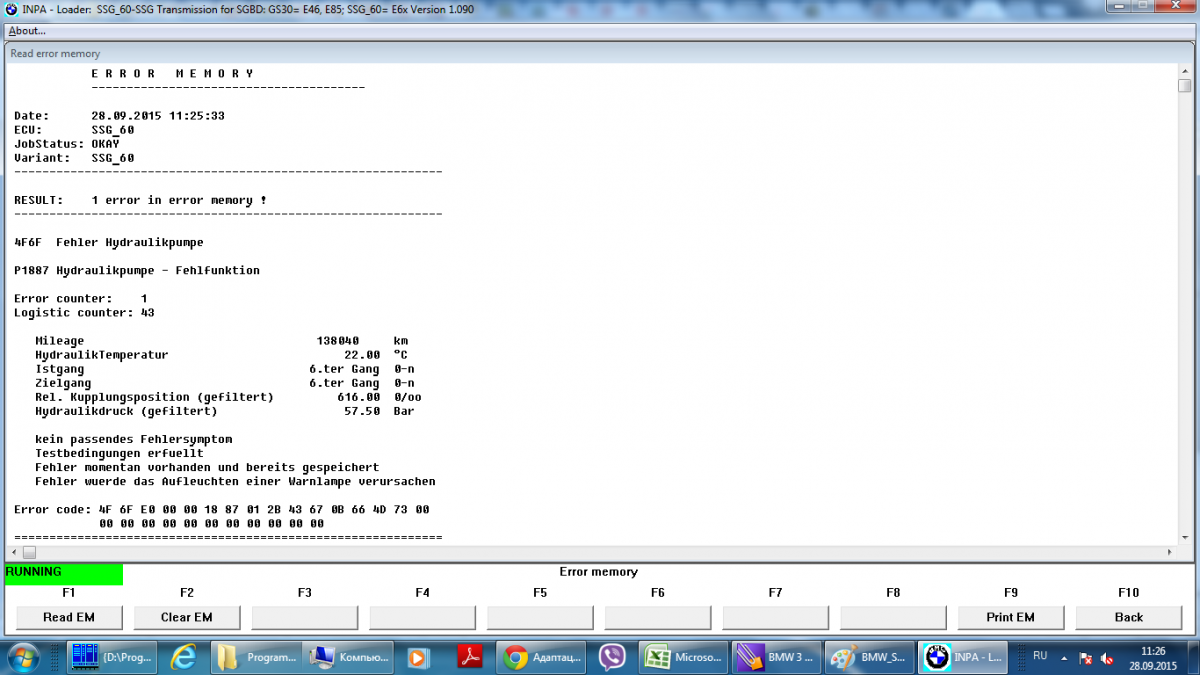1200x675 pixels.
Task: Click the horizontal scrollbar thumb
Action: [29, 552]
